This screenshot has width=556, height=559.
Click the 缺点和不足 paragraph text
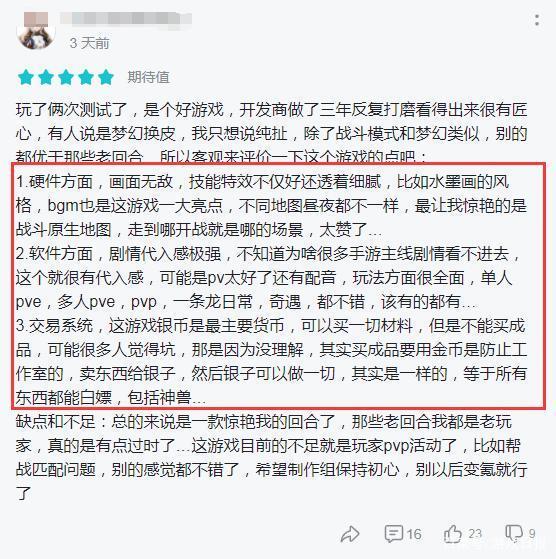[271, 457]
